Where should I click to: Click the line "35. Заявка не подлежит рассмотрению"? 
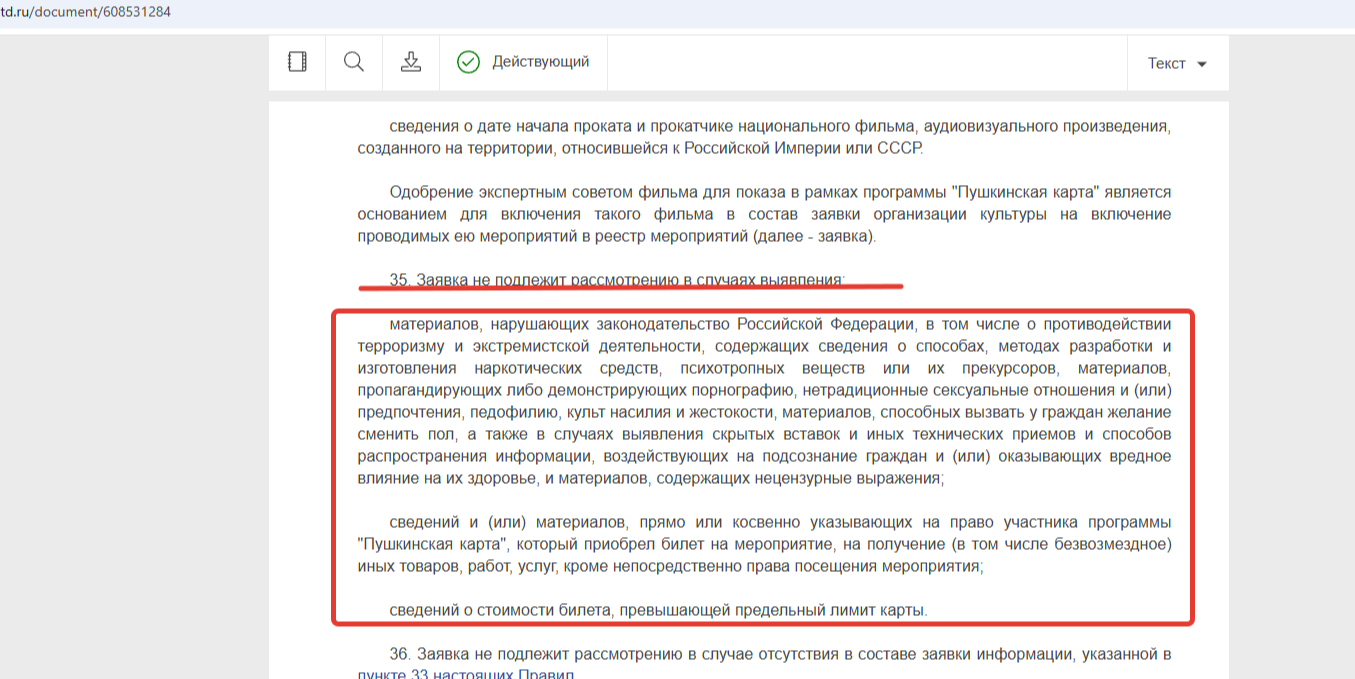click(x=617, y=280)
